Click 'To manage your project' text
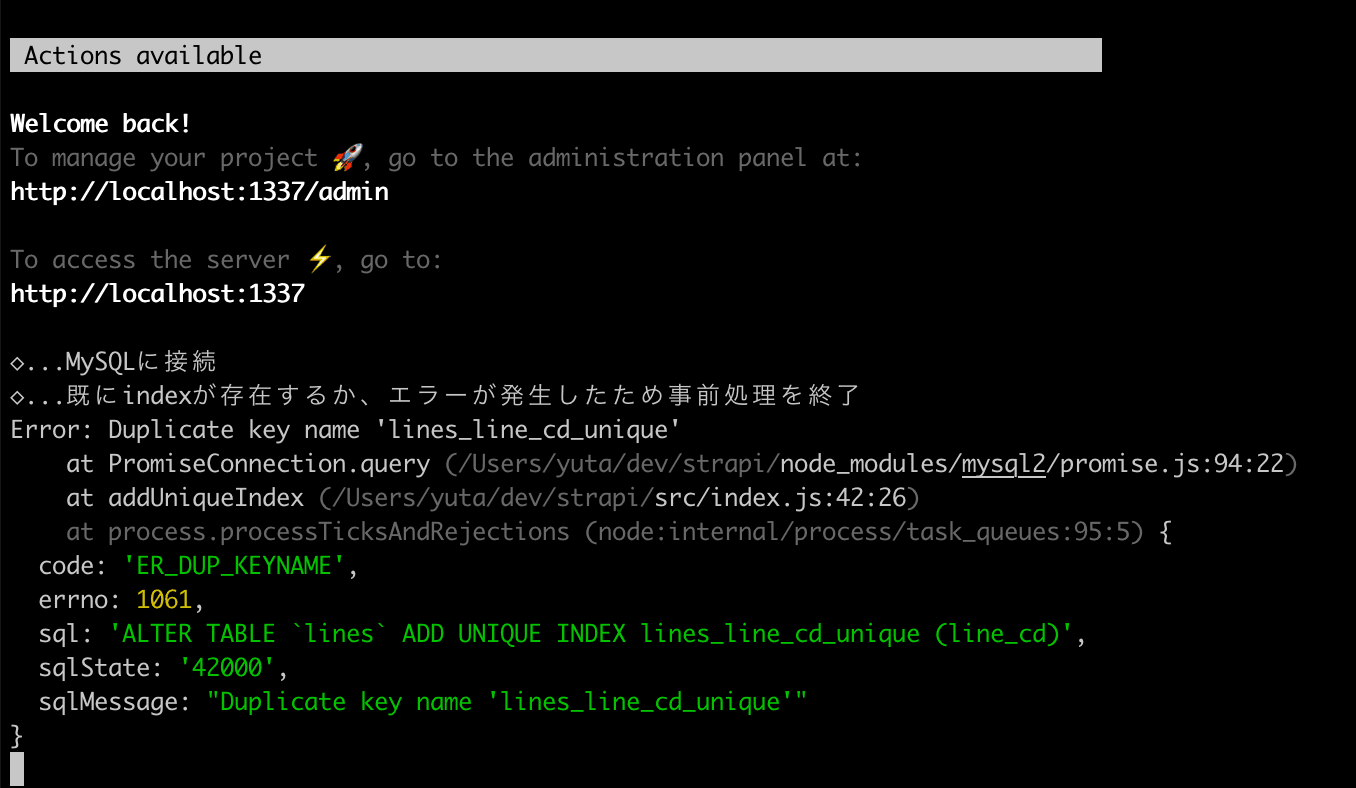The height and width of the screenshot is (788, 1356). 164,158
